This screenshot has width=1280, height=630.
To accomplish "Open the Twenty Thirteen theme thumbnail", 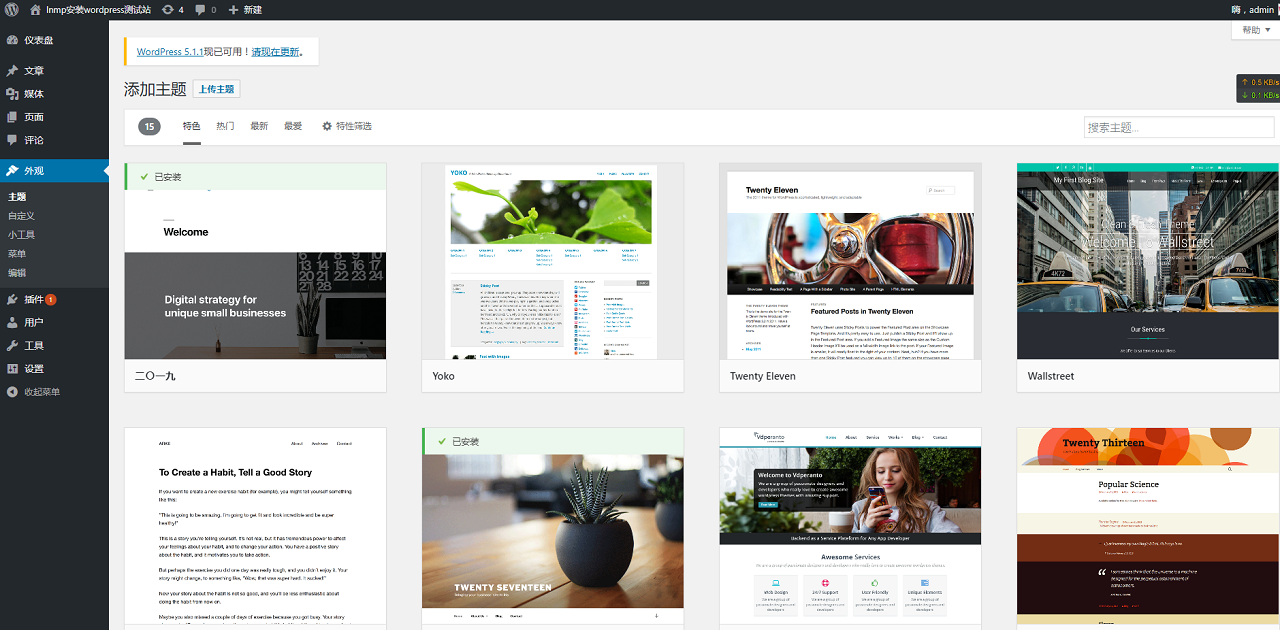I will (x=1148, y=529).
